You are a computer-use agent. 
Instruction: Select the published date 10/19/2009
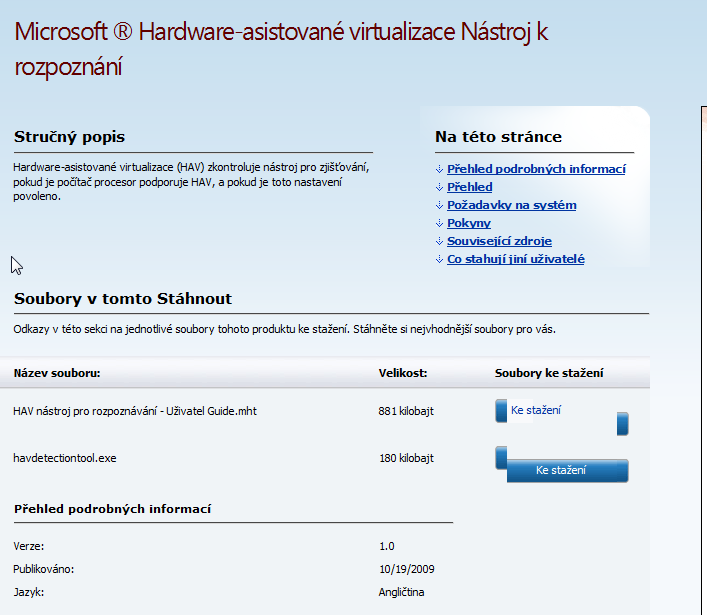pyautogui.click(x=407, y=569)
